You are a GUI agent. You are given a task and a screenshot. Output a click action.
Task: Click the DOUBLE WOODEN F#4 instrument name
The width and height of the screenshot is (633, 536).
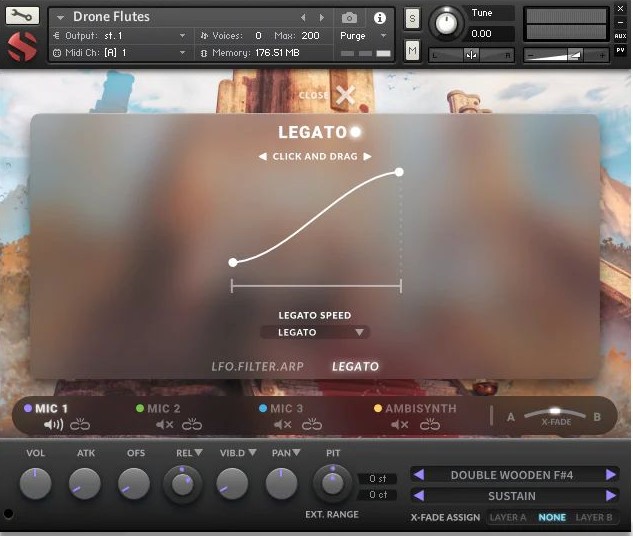click(x=512, y=475)
